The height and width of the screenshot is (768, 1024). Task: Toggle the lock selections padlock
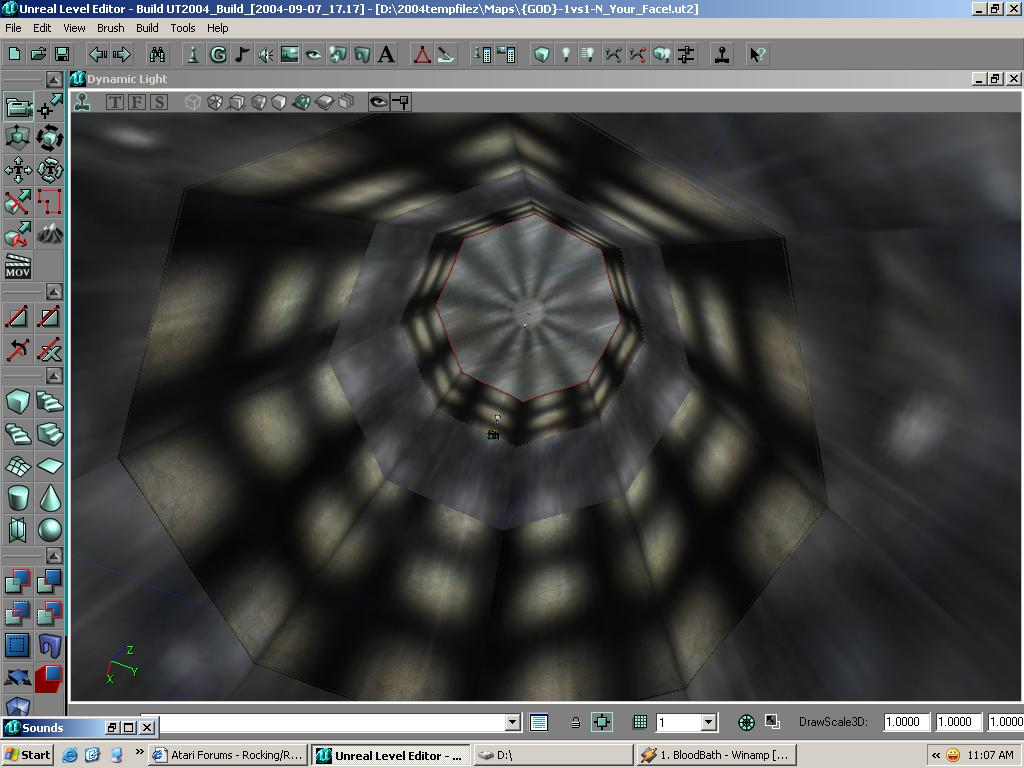pyautogui.click(x=575, y=721)
